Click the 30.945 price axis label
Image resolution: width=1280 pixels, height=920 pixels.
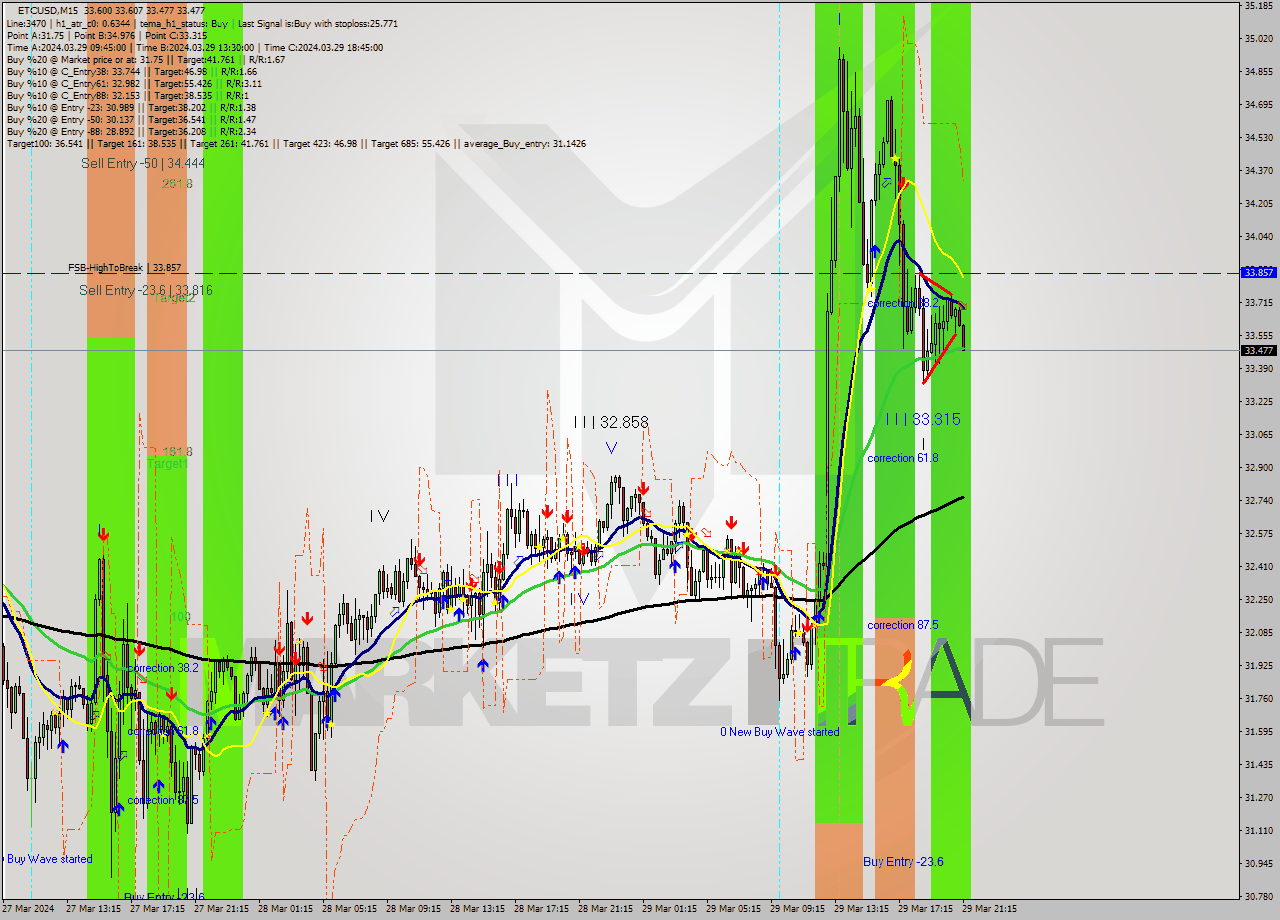[x=1258, y=864]
